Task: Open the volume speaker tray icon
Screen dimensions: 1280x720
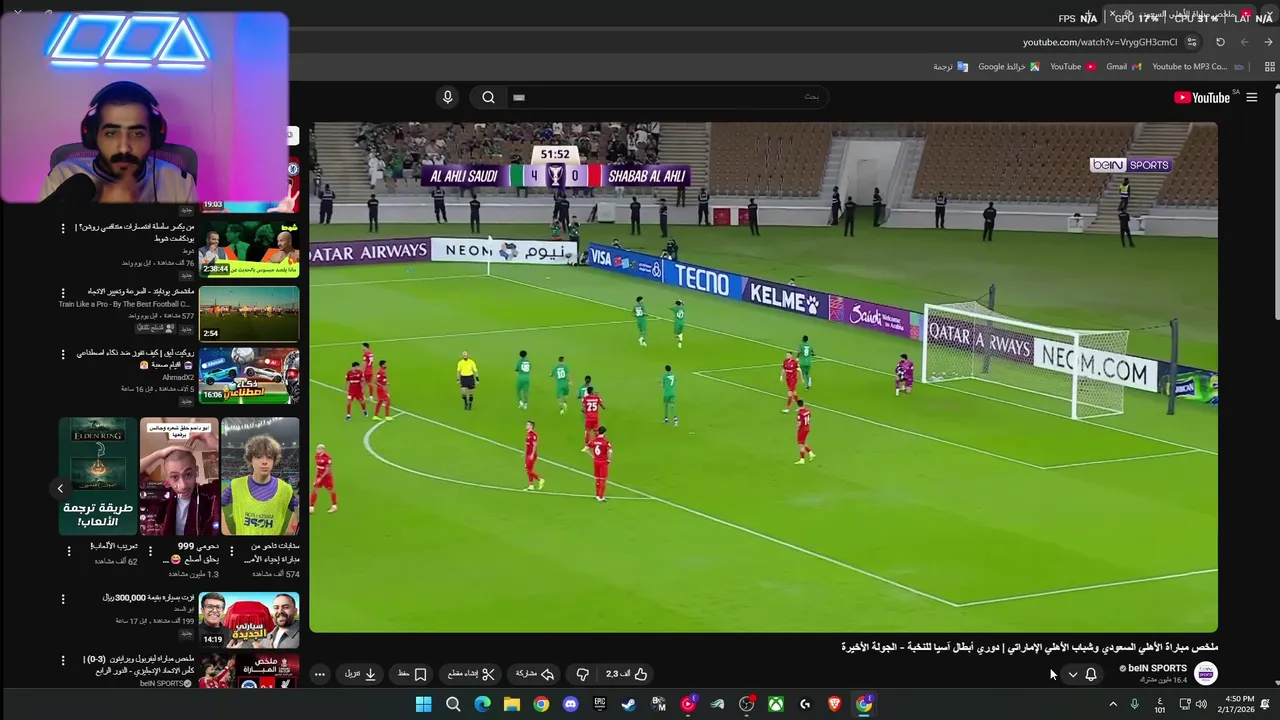Action: 1200,704
